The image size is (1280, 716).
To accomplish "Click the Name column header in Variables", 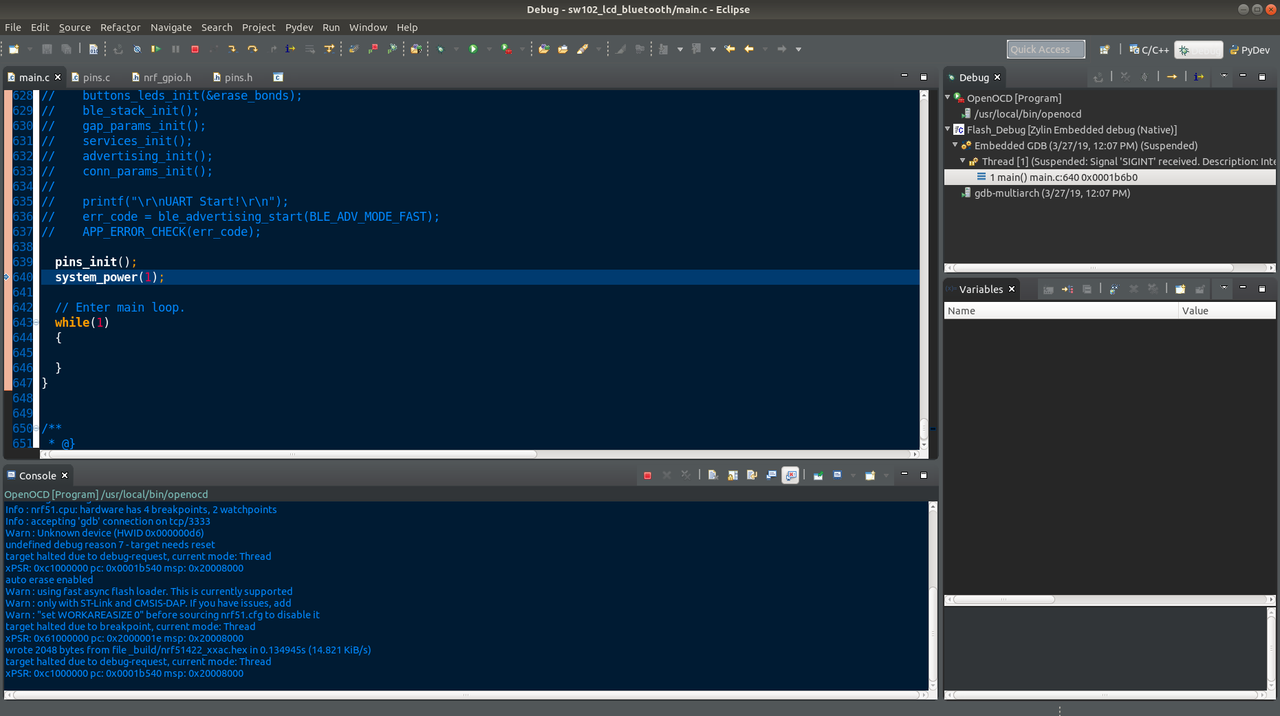I will click(1061, 311).
